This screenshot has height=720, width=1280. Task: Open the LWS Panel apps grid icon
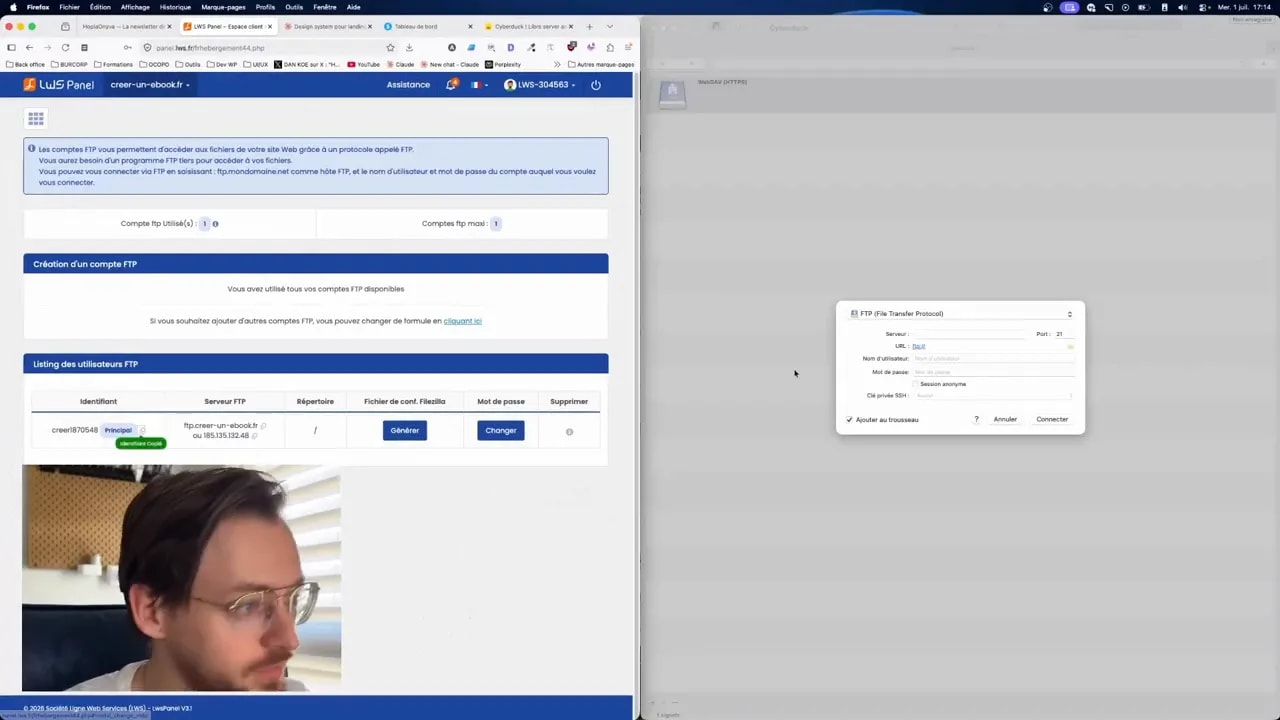(36, 118)
